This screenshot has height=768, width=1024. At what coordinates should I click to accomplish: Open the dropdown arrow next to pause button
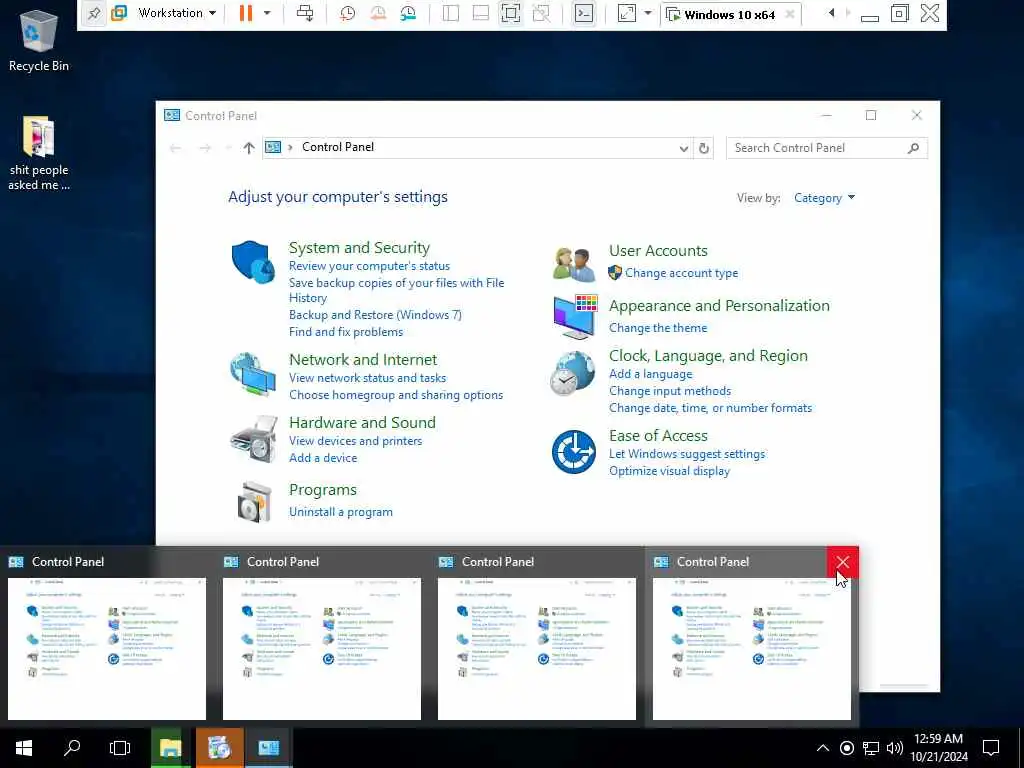coord(267,13)
